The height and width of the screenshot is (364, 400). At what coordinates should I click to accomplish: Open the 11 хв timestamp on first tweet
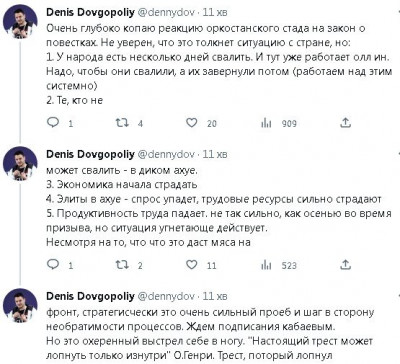click(215, 12)
